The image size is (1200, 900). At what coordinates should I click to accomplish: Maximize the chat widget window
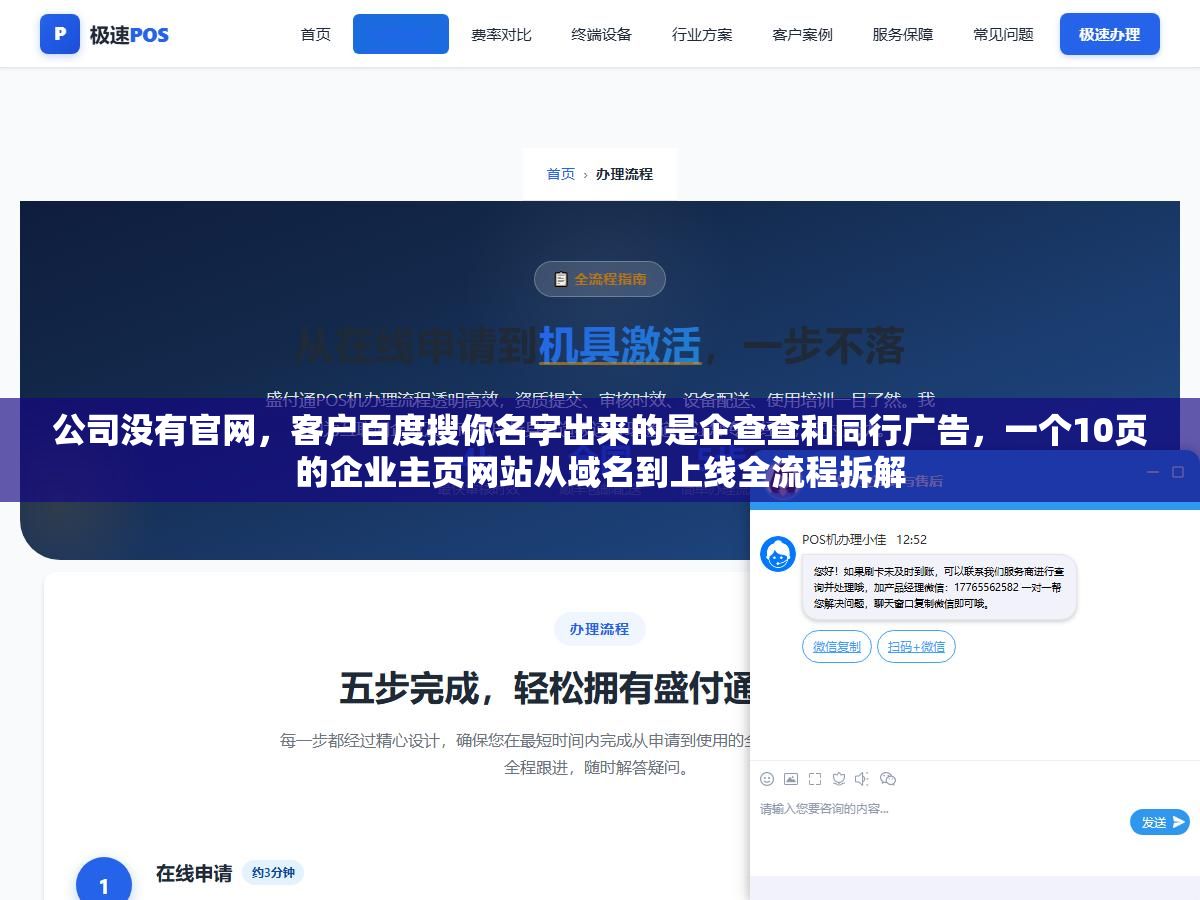[x=1177, y=472]
